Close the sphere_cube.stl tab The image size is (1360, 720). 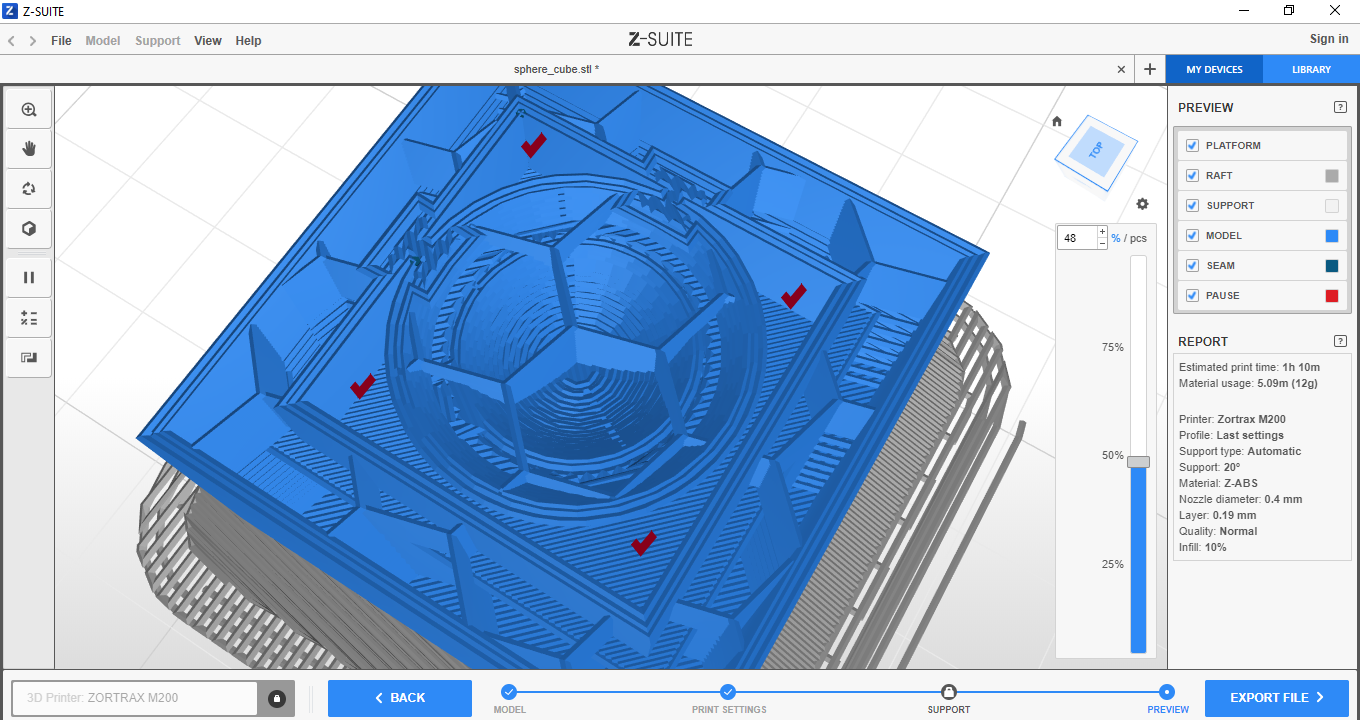pos(1121,69)
